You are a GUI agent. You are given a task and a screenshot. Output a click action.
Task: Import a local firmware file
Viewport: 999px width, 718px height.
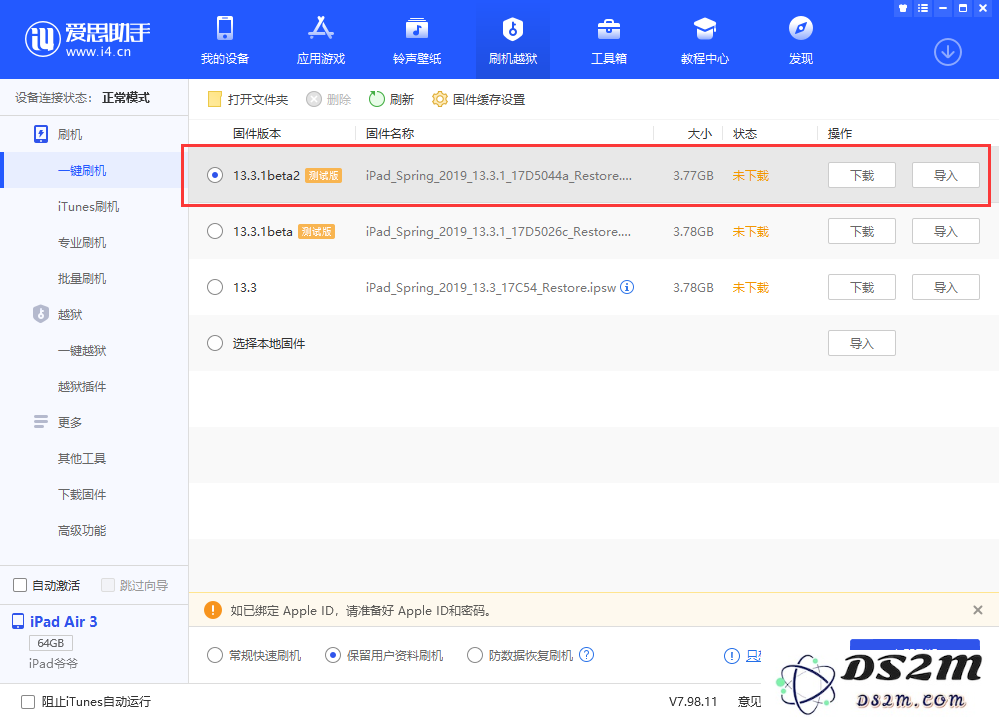tap(861, 343)
